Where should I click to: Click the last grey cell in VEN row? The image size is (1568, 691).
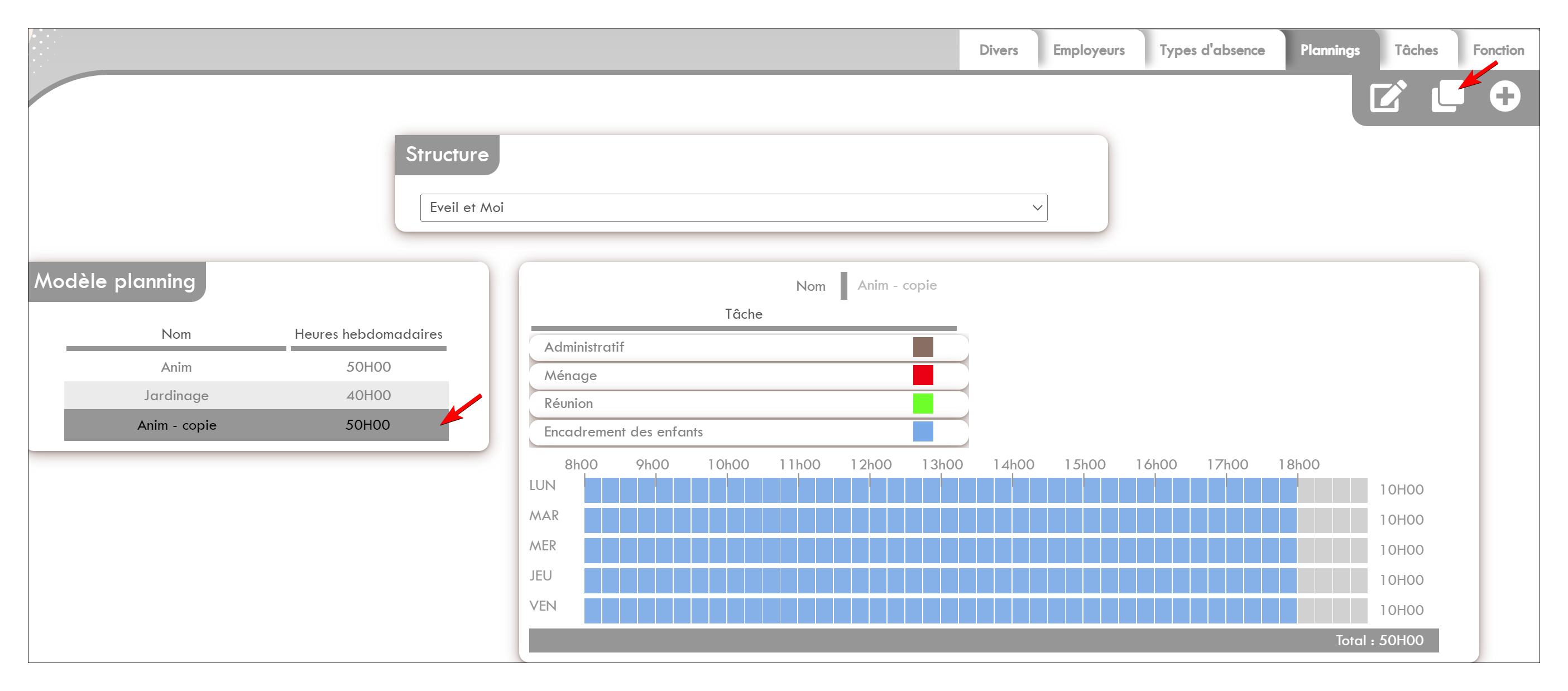point(1359,611)
